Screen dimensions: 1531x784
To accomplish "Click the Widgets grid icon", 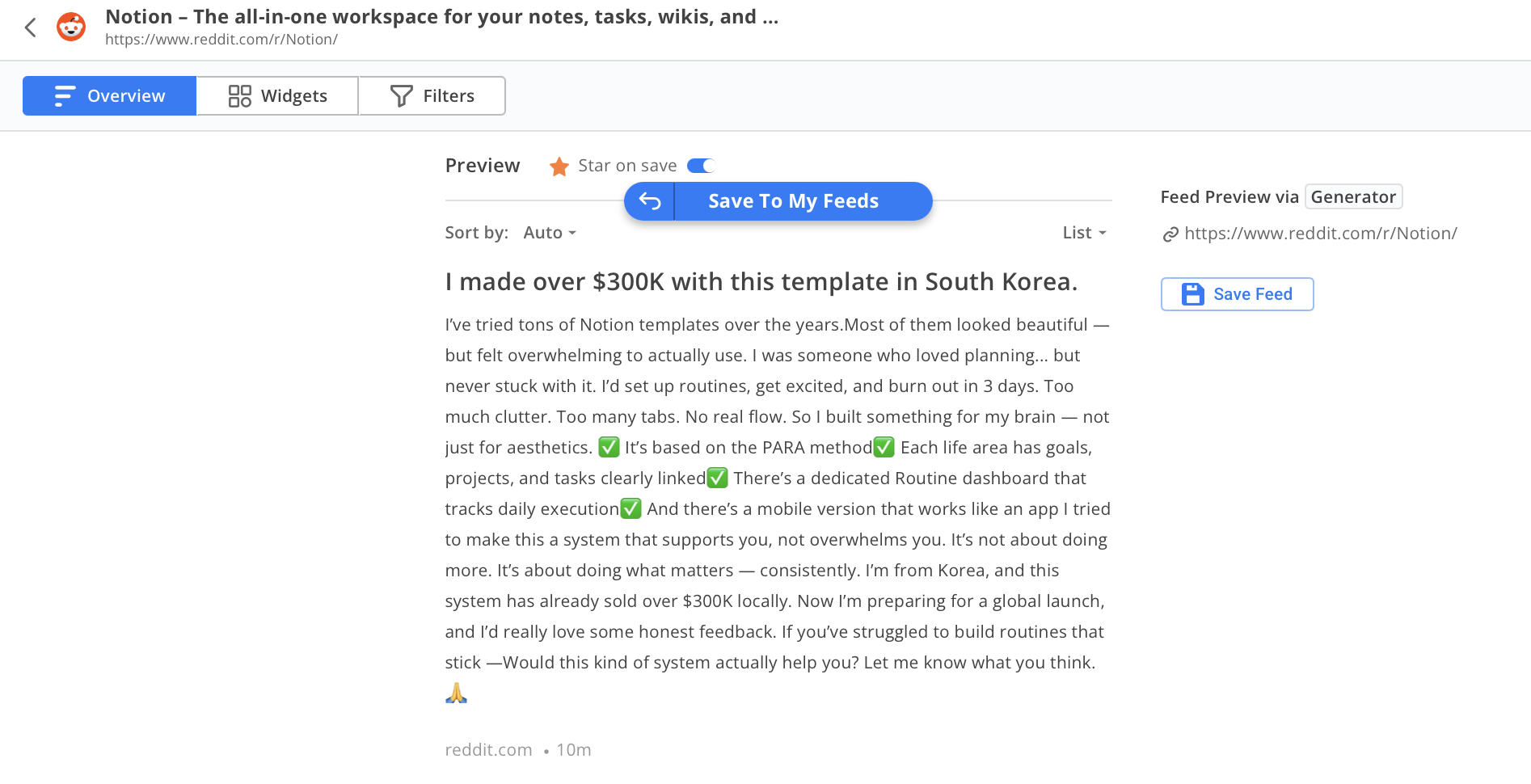I will click(239, 96).
